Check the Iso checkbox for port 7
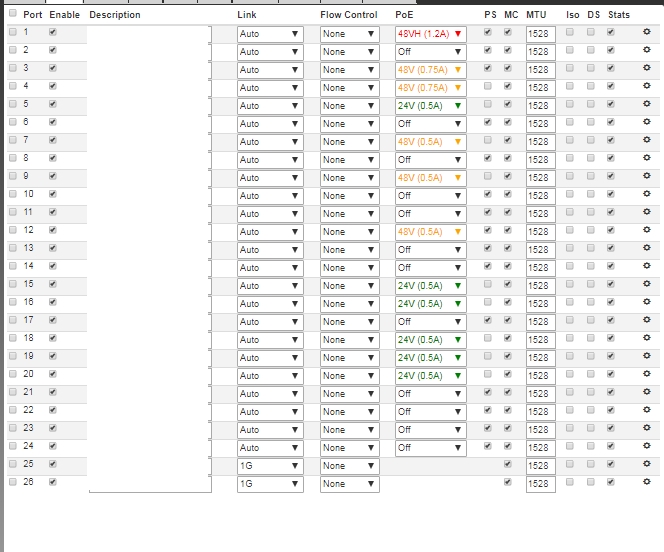The width and height of the screenshot is (664, 552). tap(570, 140)
